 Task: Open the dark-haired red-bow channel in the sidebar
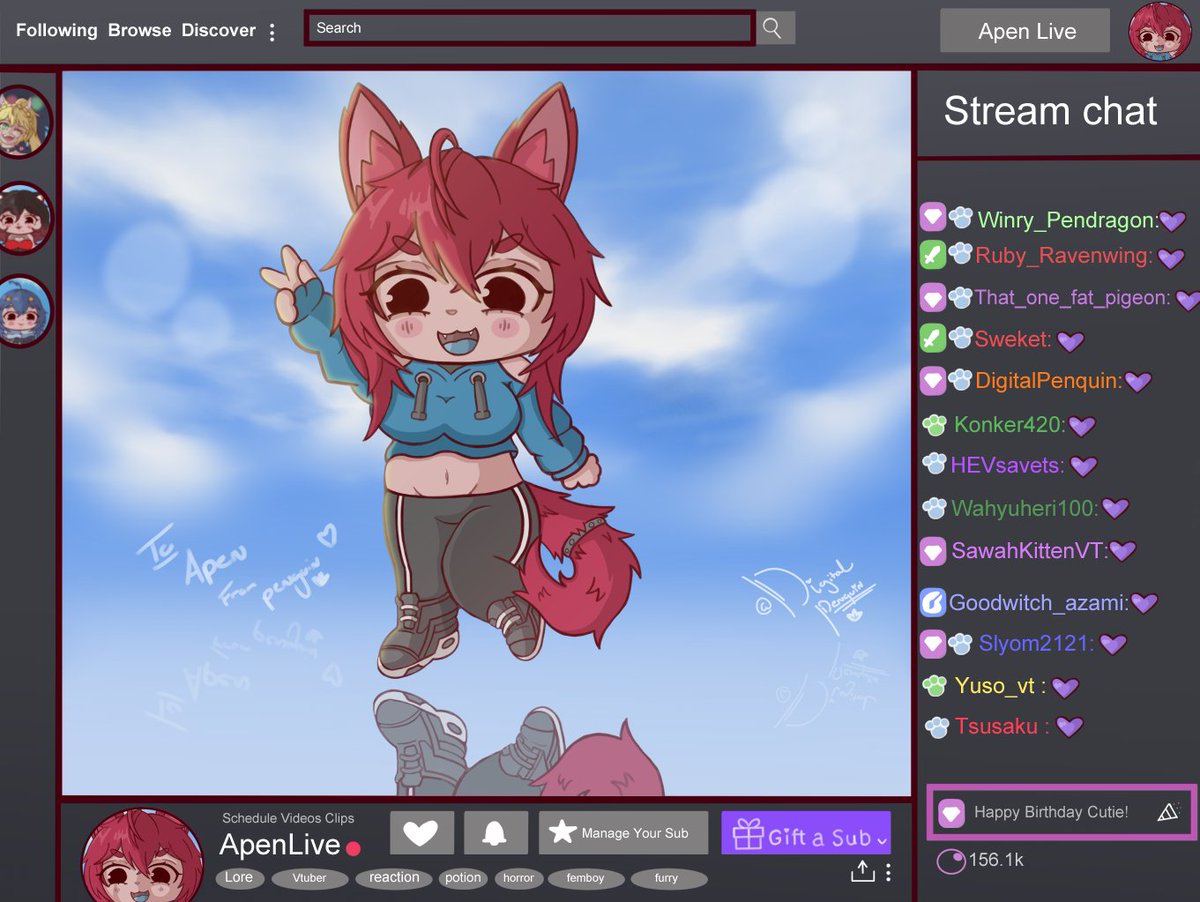(x=22, y=218)
